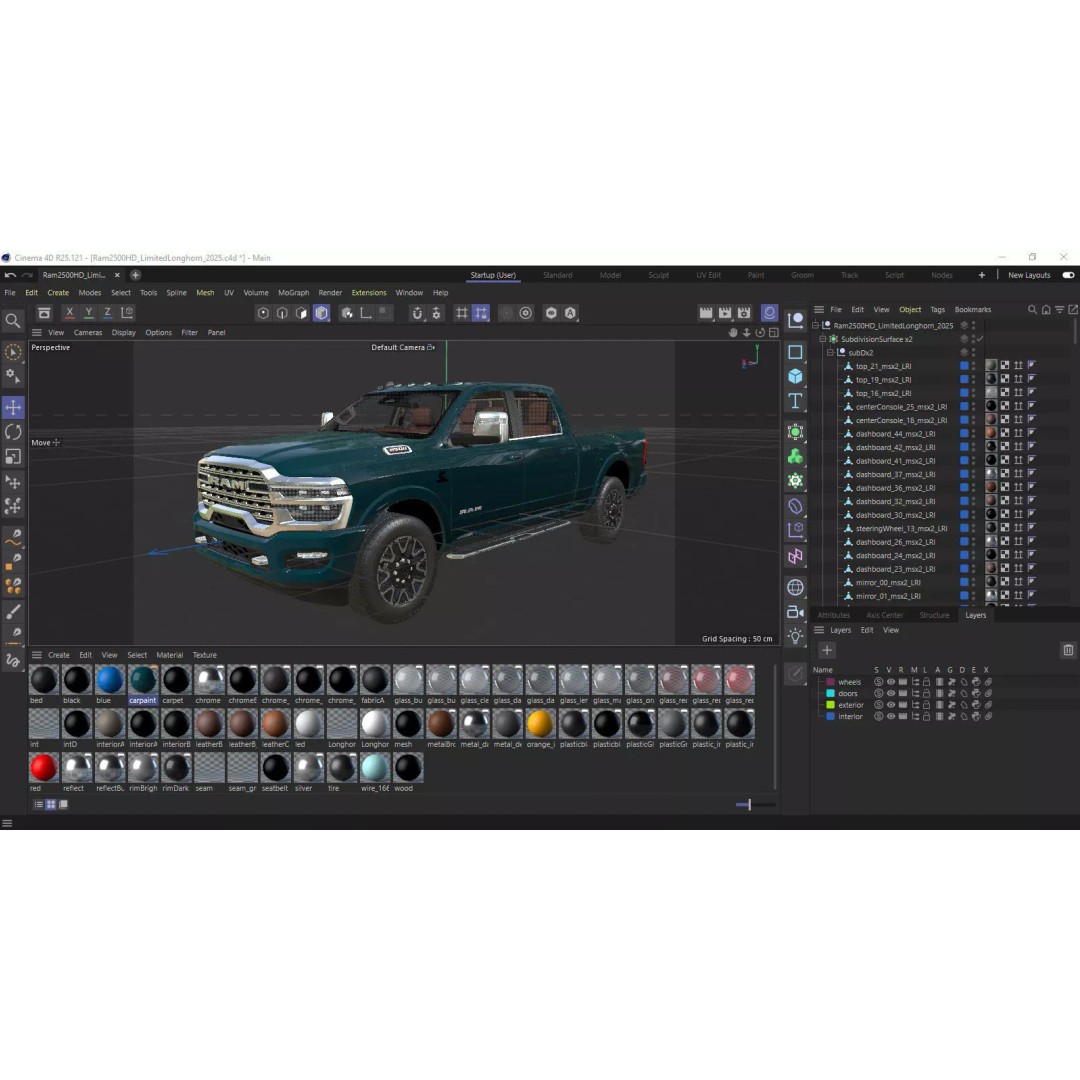Toggle the X axis lock

[70, 313]
